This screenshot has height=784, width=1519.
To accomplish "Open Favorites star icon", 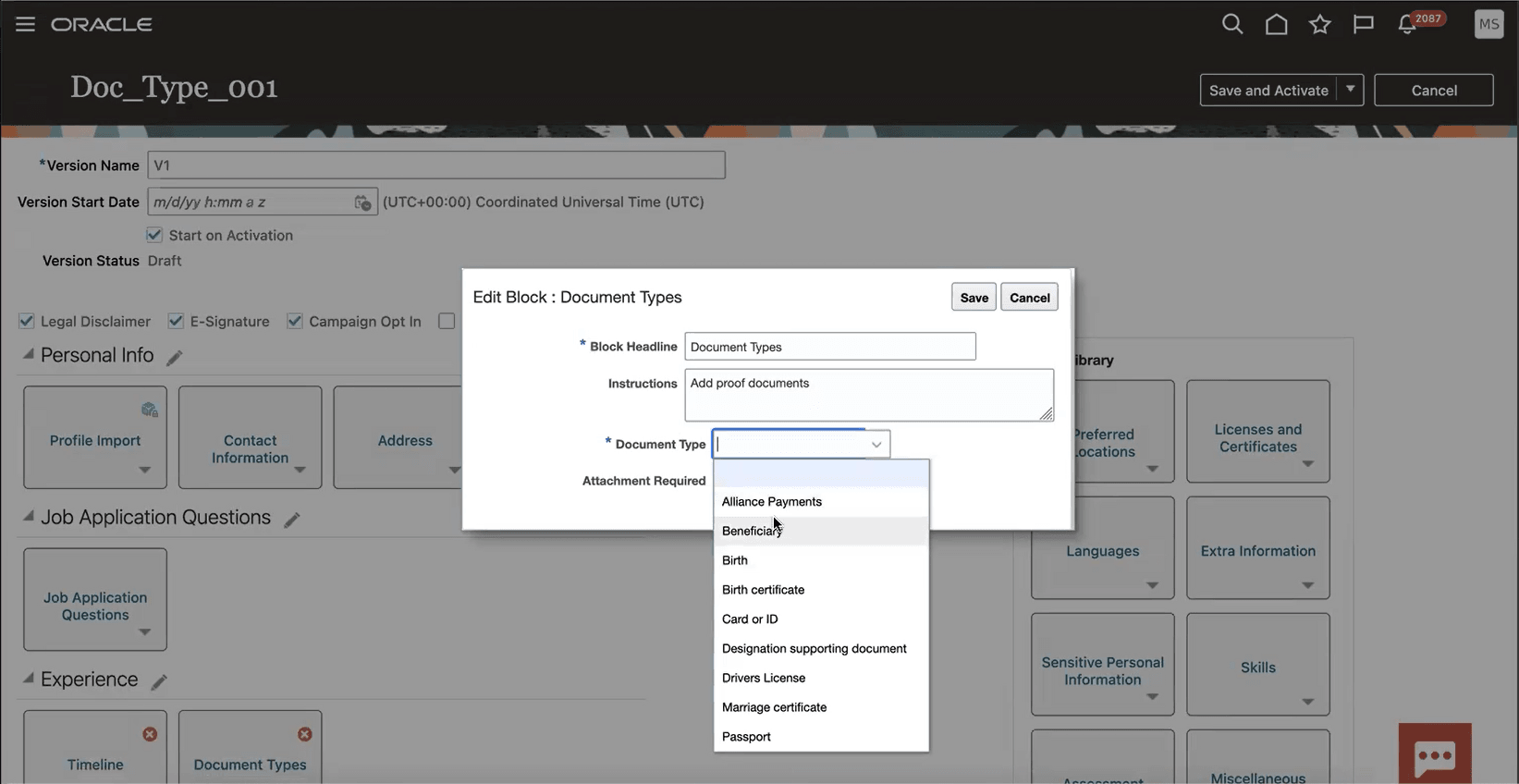I will coord(1319,24).
